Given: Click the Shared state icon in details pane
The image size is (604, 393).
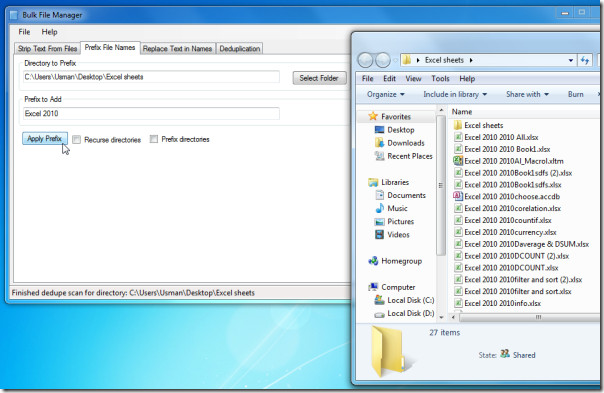Looking at the screenshot, I should 505,354.
